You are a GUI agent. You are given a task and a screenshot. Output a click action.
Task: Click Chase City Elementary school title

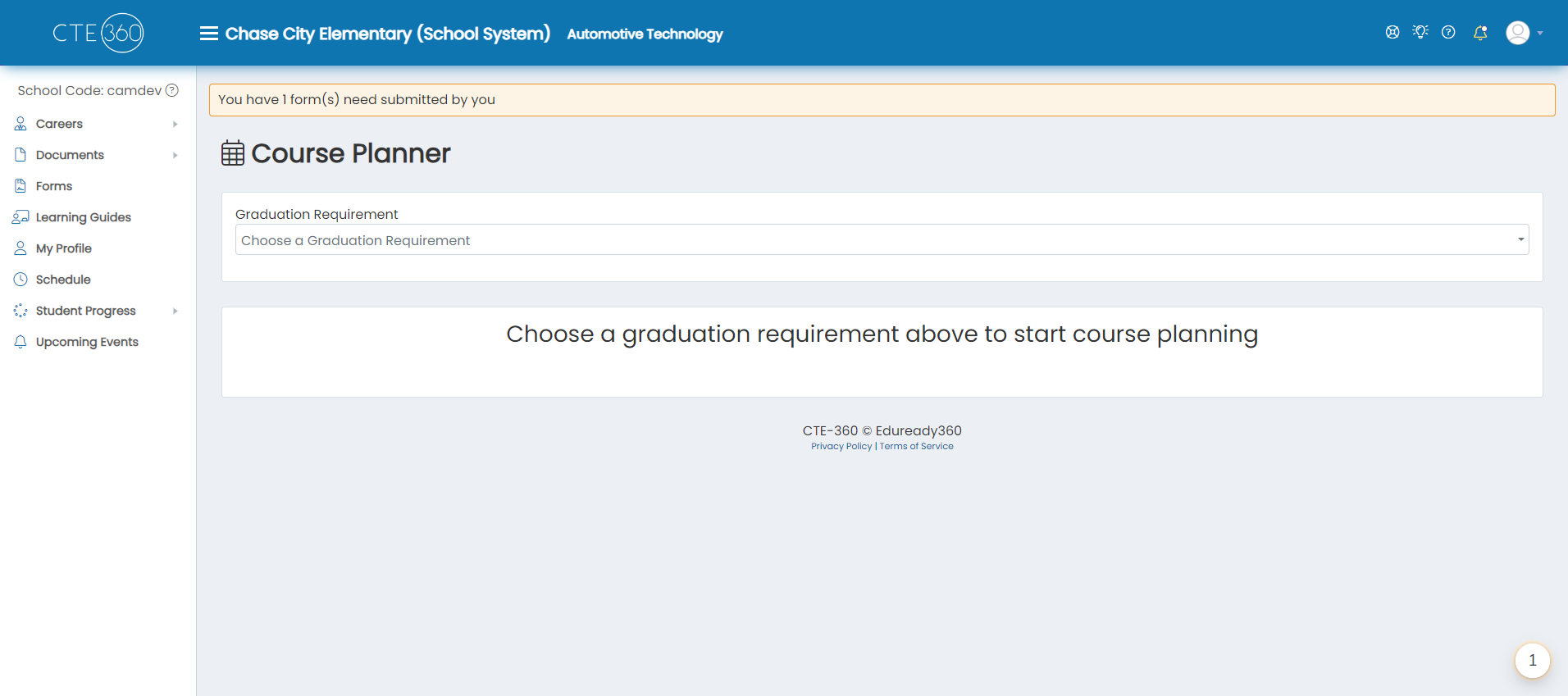pyautogui.click(x=387, y=34)
